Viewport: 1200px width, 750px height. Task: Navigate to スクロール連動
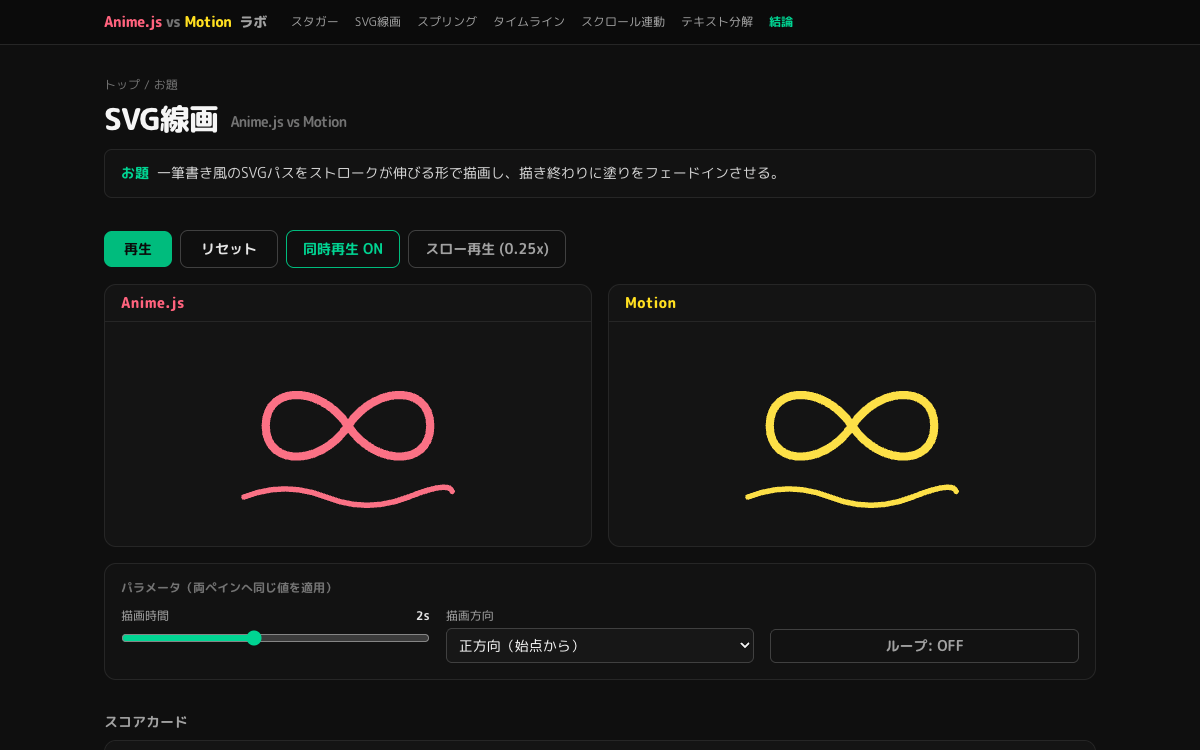(623, 22)
